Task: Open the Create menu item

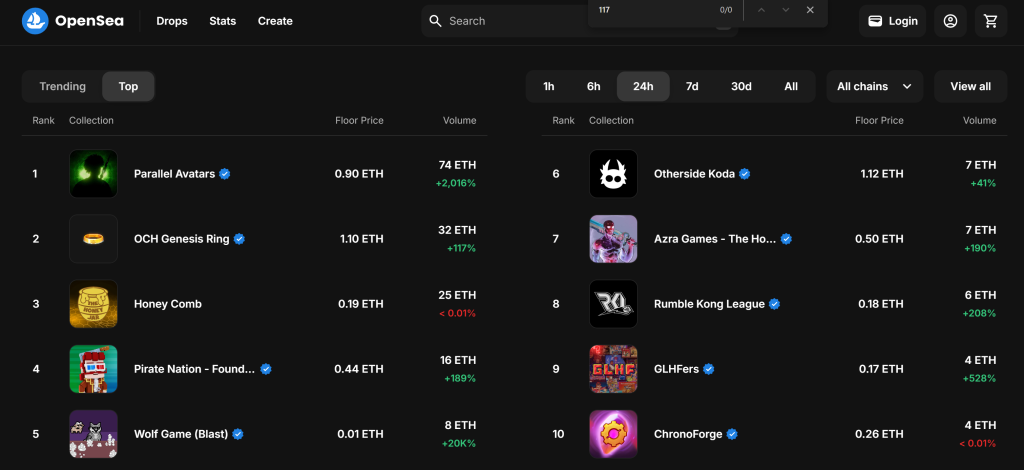Action: 275,21
